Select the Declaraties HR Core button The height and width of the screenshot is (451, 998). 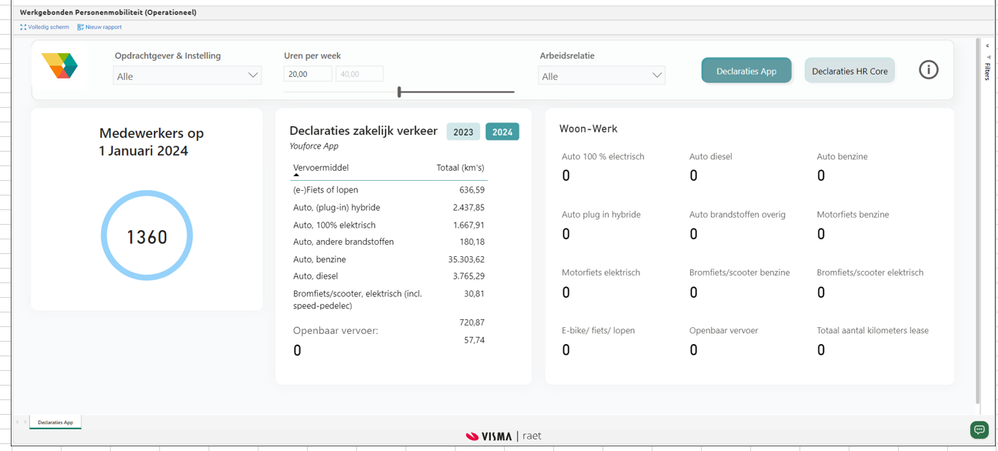(850, 71)
